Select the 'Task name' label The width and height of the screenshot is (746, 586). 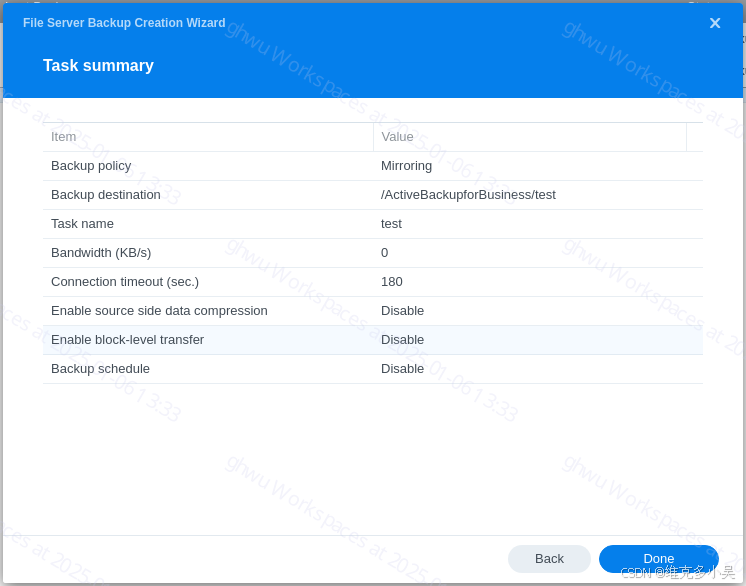click(82, 224)
